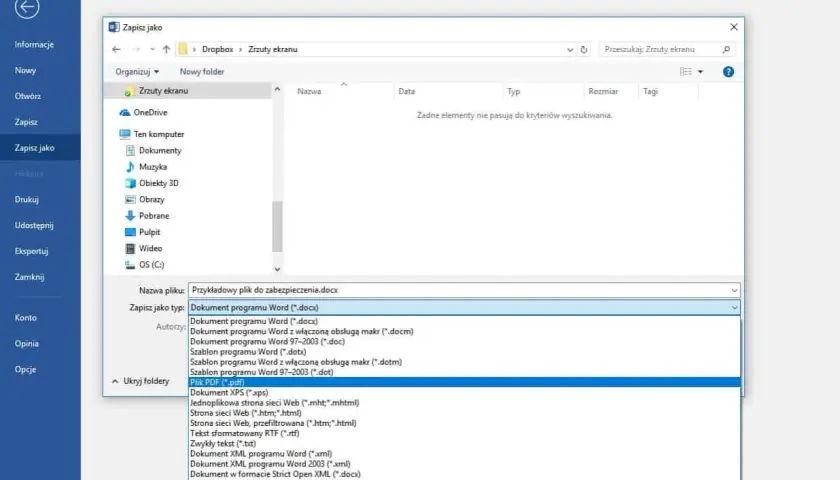Choose Dokument programu Word 97-2003 (*.doc)
Image resolution: width=840 pixels, height=480 pixels.
[464, 341]
